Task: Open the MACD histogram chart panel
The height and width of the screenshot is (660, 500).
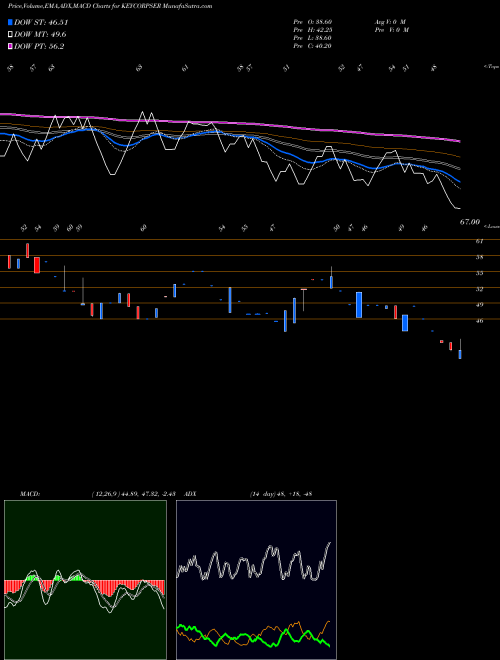Action: pos(85,580)
